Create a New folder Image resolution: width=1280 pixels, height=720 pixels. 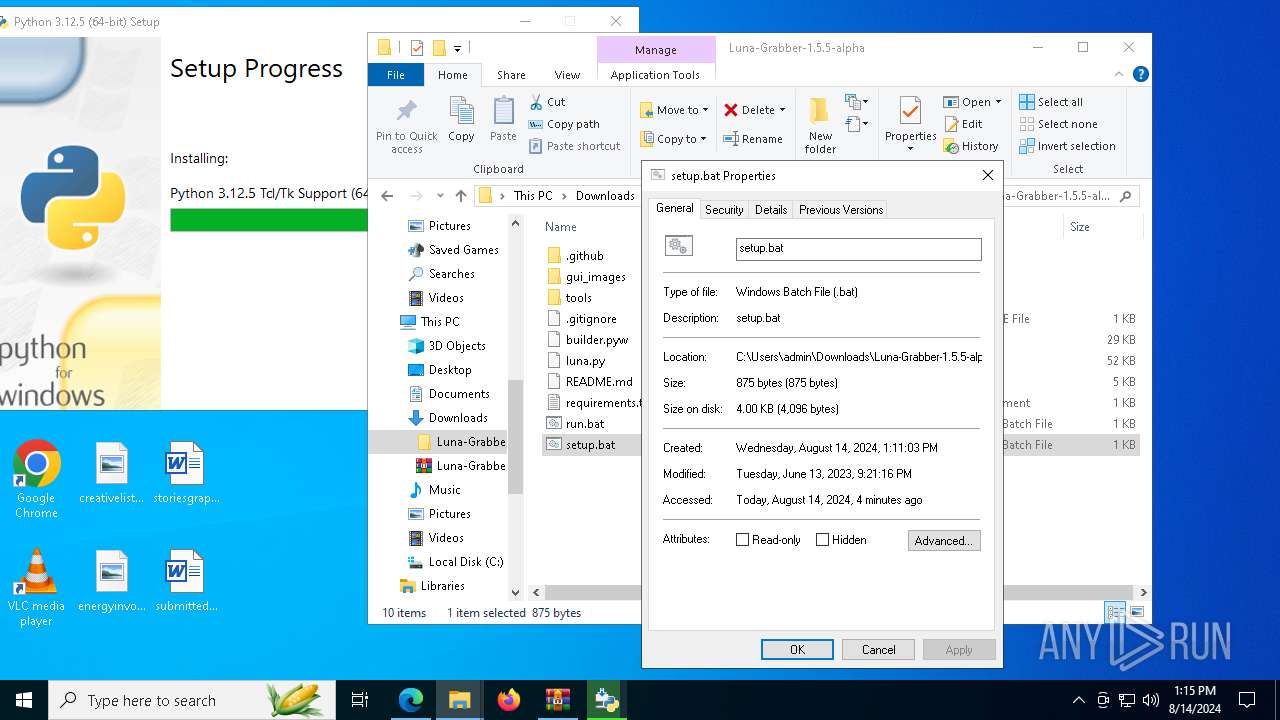(820, 125)
